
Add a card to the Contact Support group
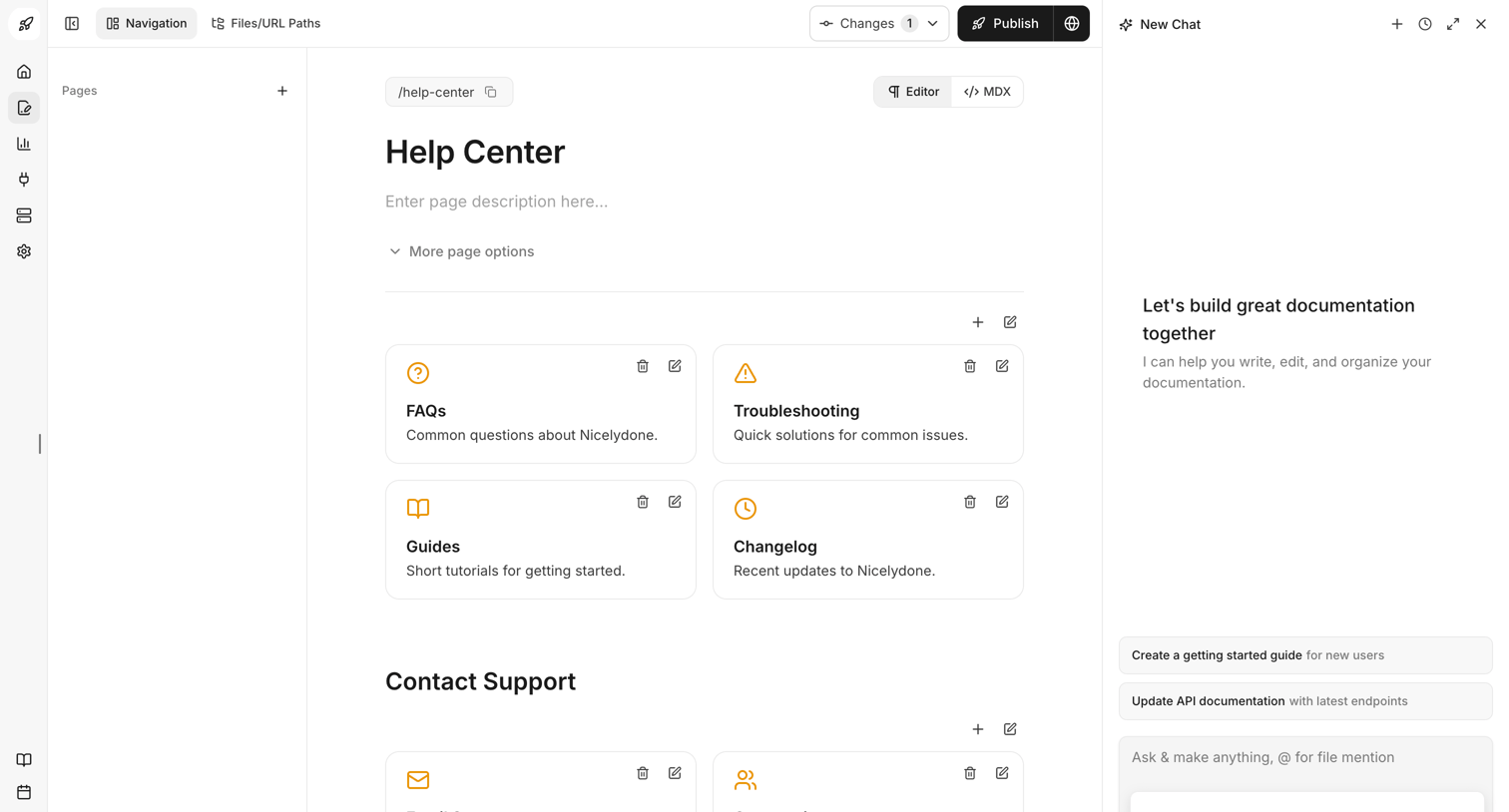[978, 729]
